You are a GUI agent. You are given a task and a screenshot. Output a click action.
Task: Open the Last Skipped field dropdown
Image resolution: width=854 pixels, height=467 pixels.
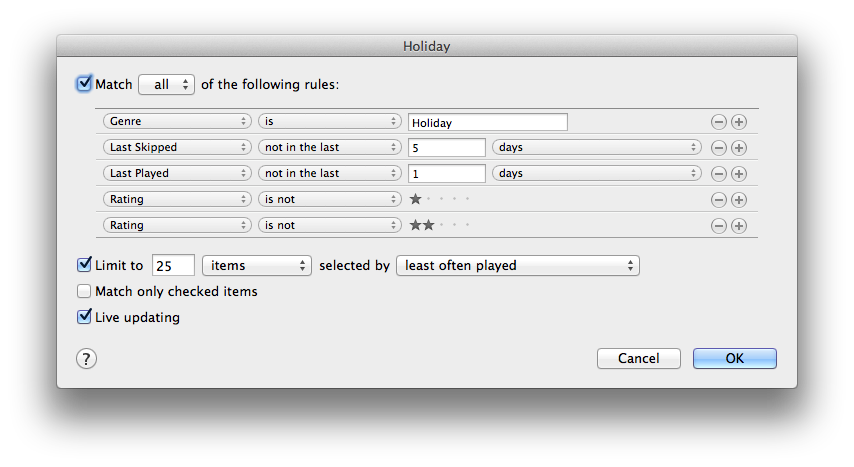click(x=177, y=147)
